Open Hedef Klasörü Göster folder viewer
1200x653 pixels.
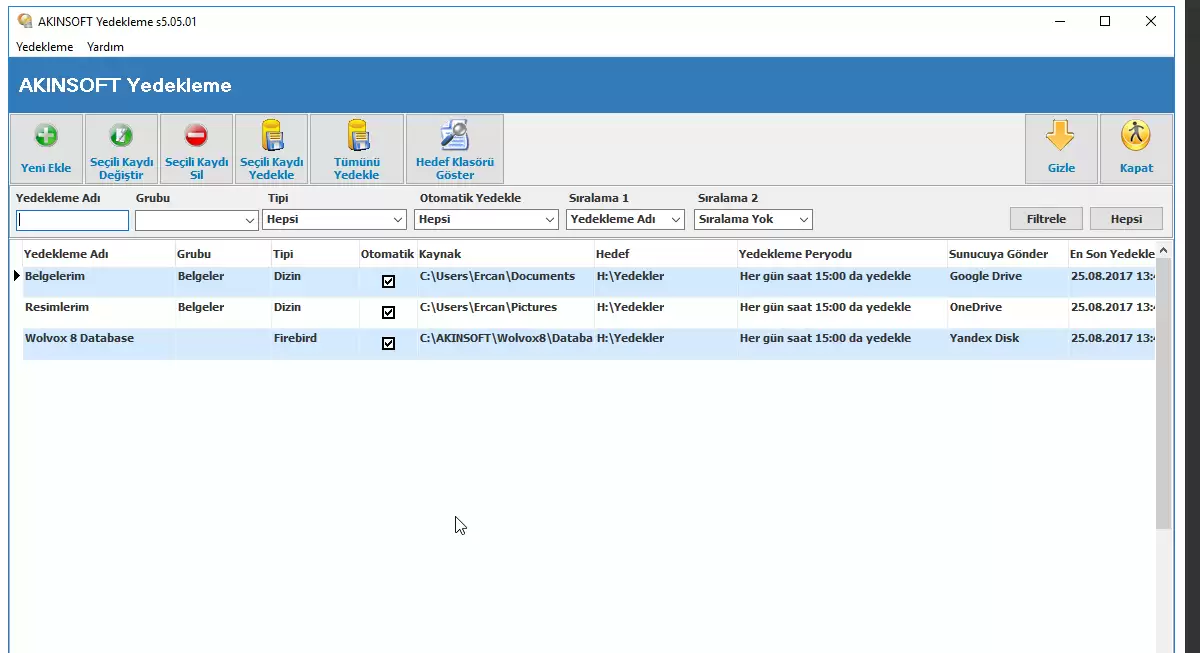[455, 137]
